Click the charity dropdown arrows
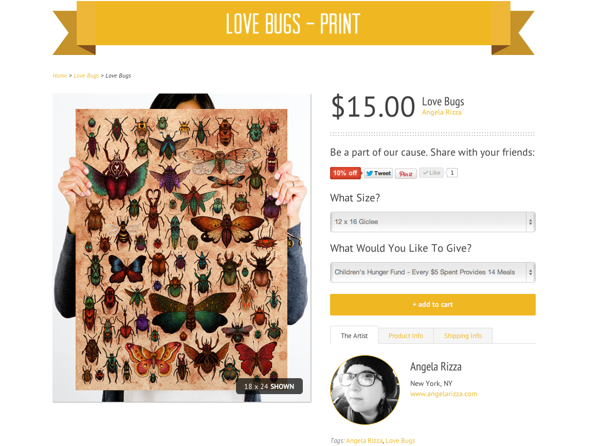This screenshot has height=446, width=600. [530, 272]
